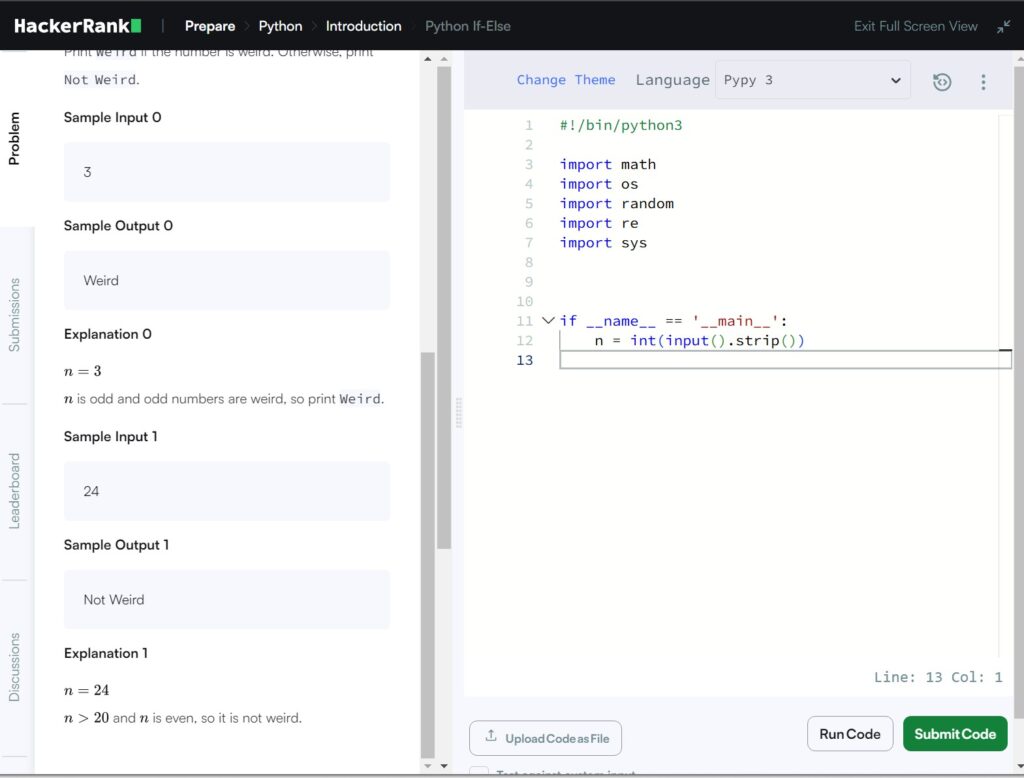Collapse the code fold arrow on line 11
1024x778 pixels.
[547, 321]
